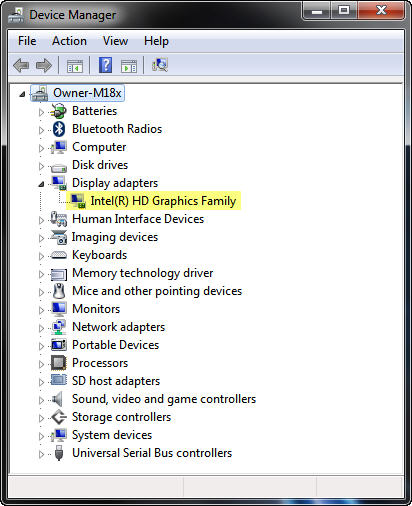Image resolution: width=412 pixels, height=506 pixels.
Task: Click Show/Hide Console Tree toolbar icon
Action: coord(75,66)
